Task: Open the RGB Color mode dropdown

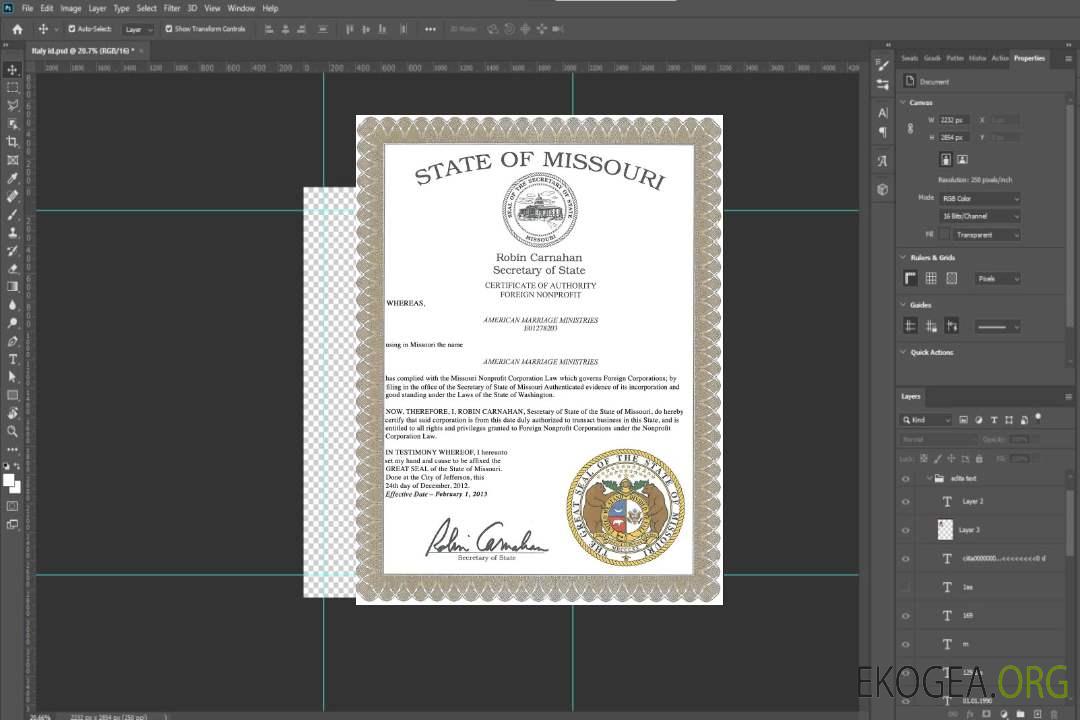Action: [x=979, y=198]
